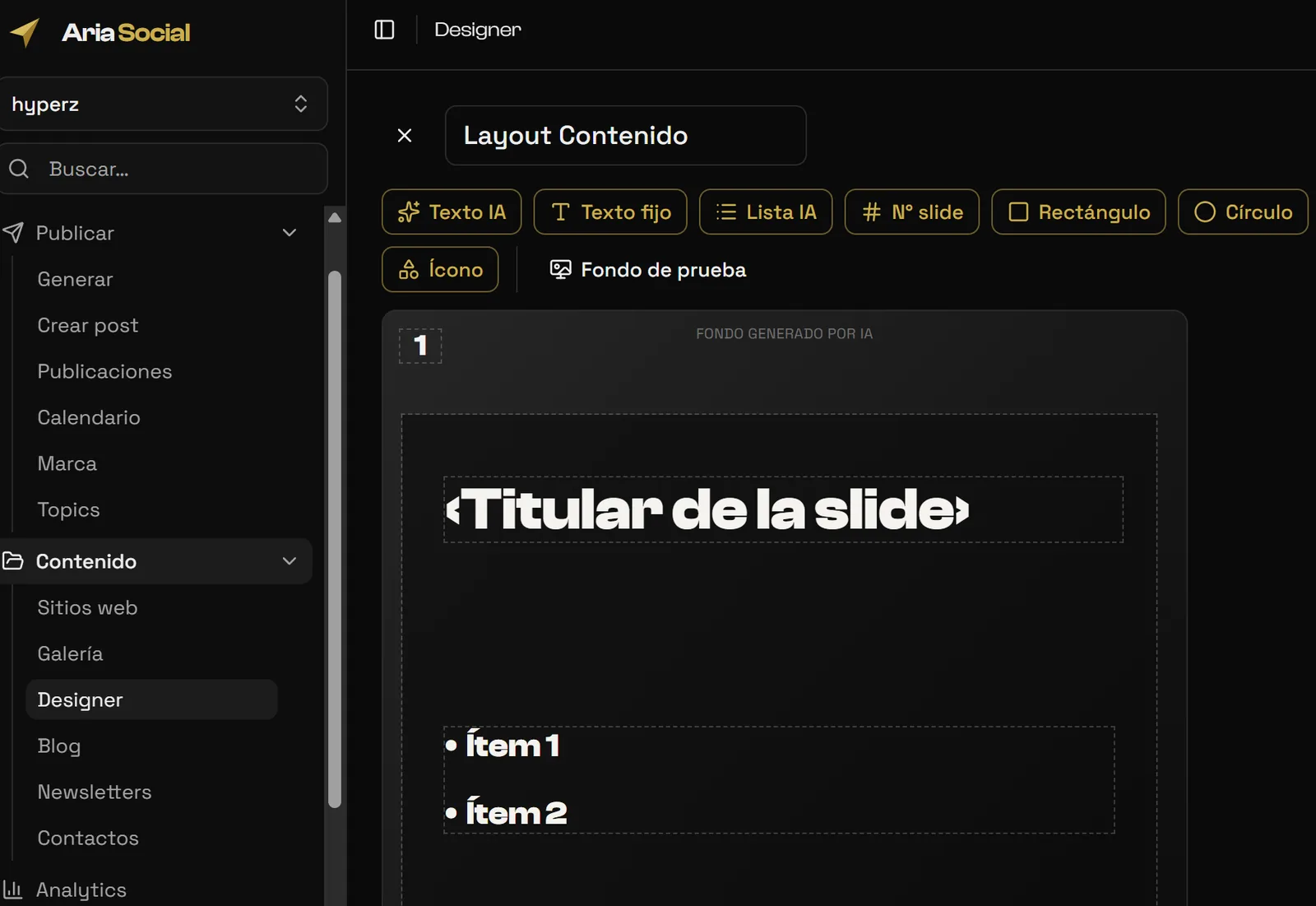Click the Aria Social paper plane logo

24,32
